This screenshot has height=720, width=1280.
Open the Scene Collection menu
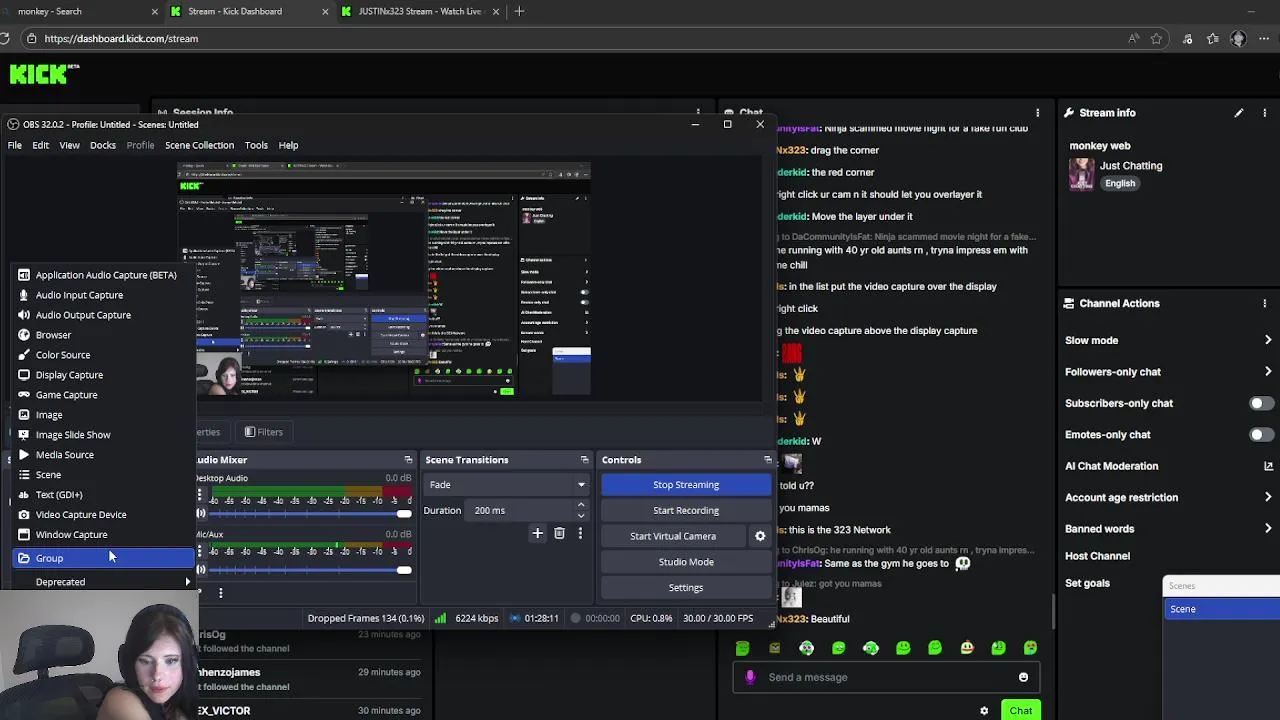tap(199, 145)
